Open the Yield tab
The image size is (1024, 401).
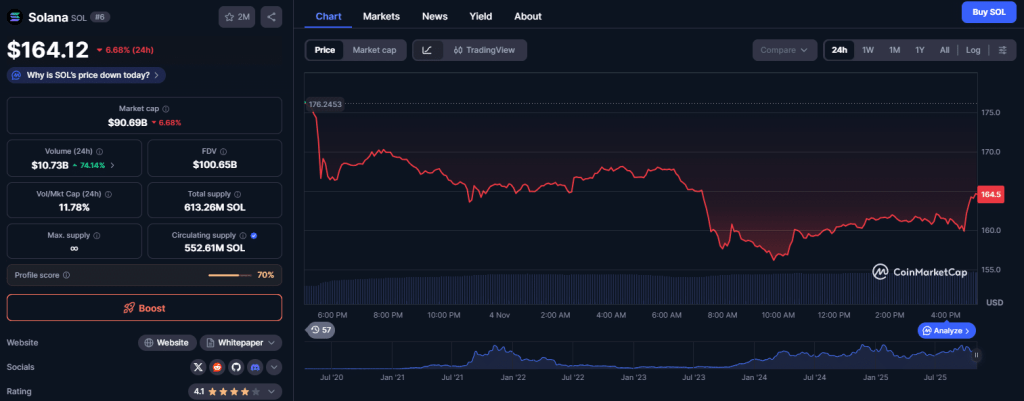[481, 17]
